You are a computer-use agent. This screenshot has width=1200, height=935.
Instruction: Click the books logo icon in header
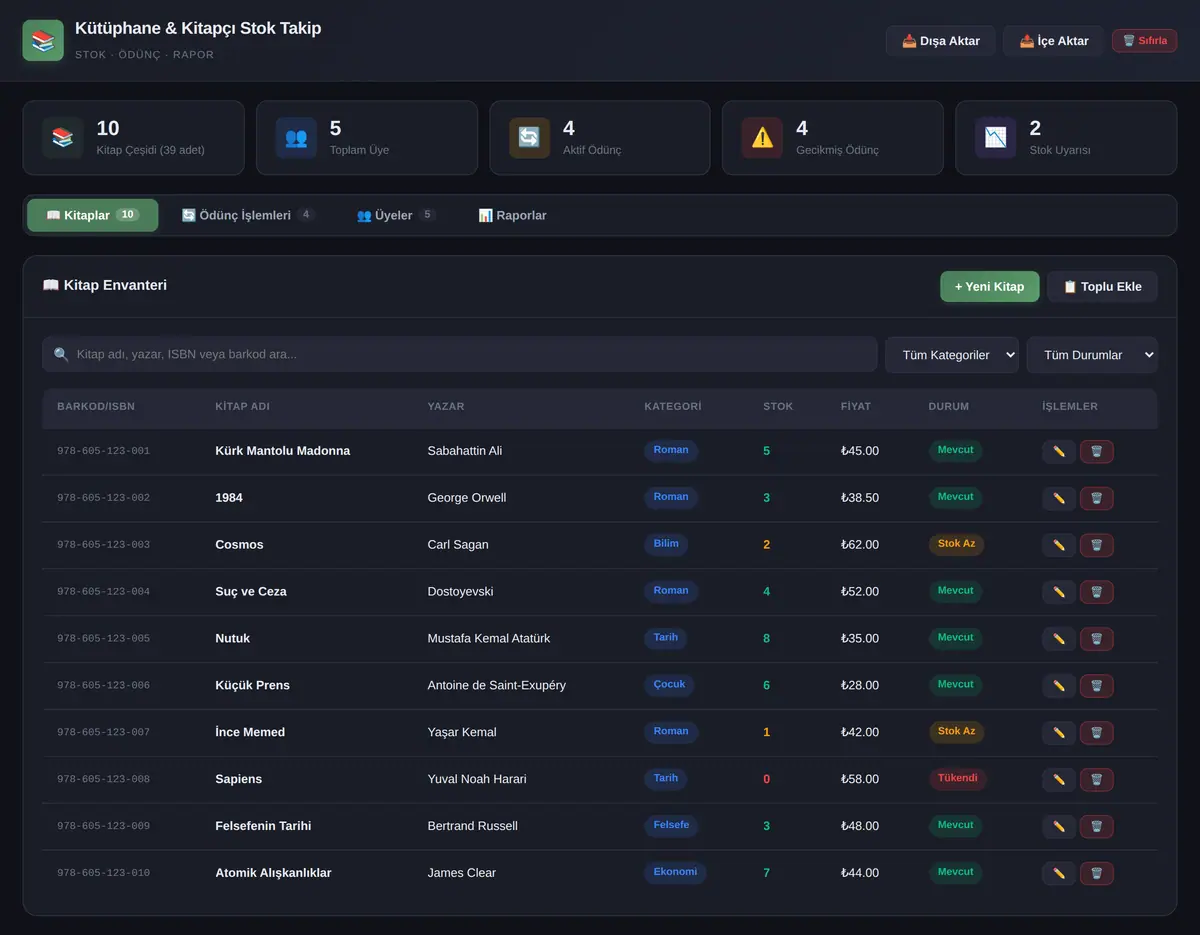click(x=43, y=40)
